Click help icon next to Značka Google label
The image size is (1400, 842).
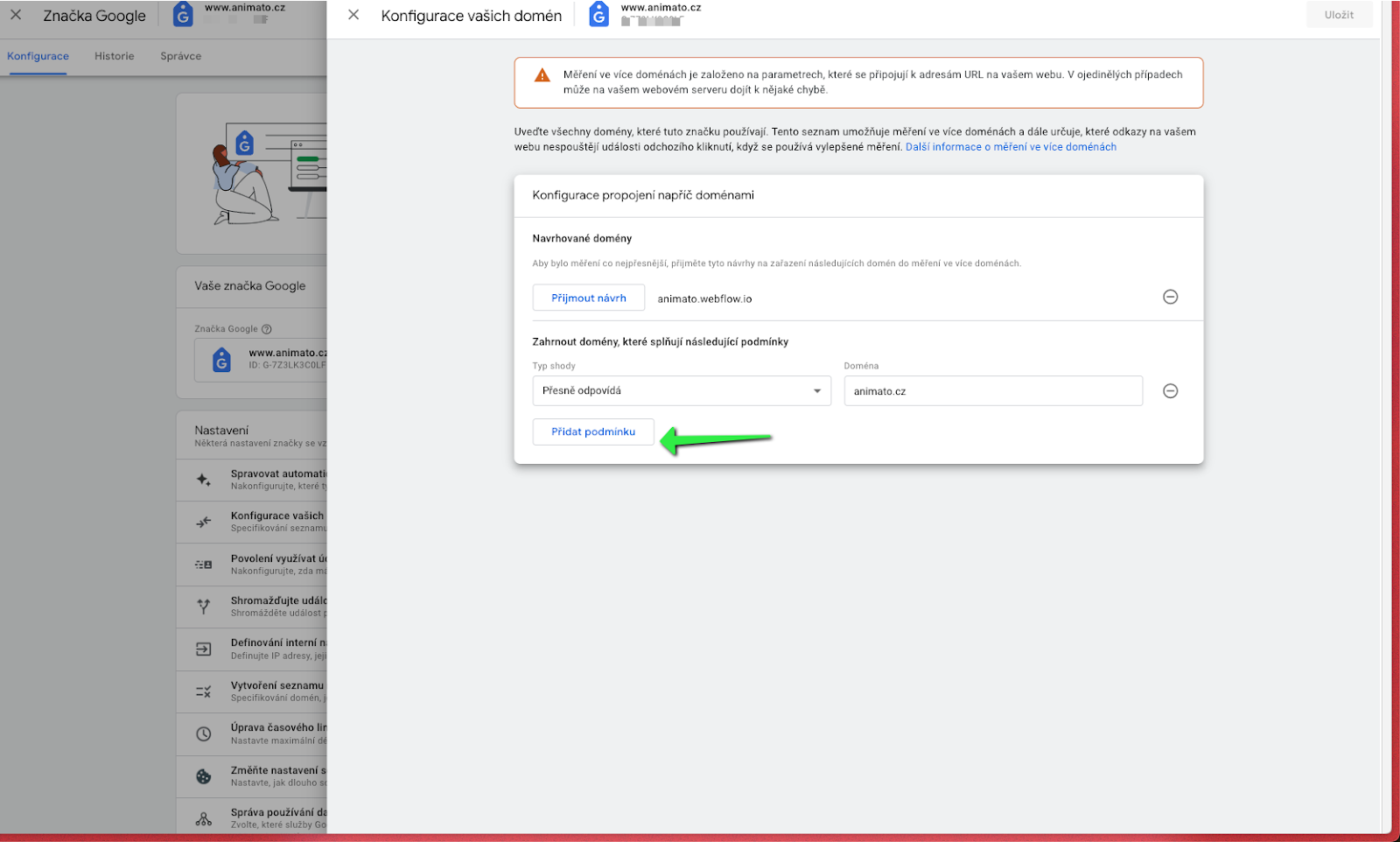coord(267,329)
